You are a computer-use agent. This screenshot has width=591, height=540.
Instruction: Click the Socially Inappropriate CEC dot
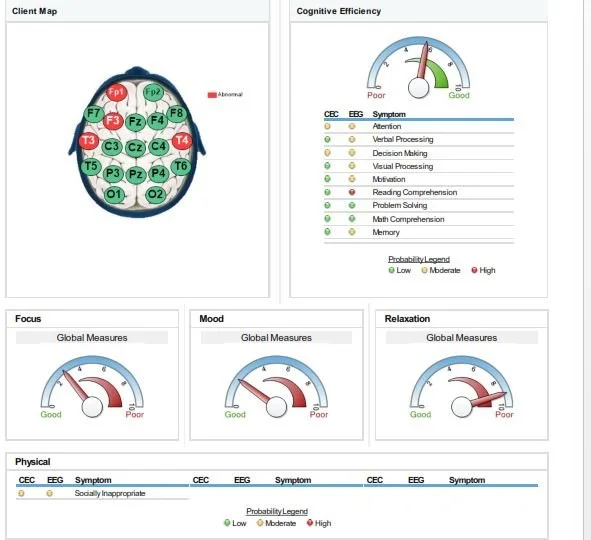coord(21,493)
